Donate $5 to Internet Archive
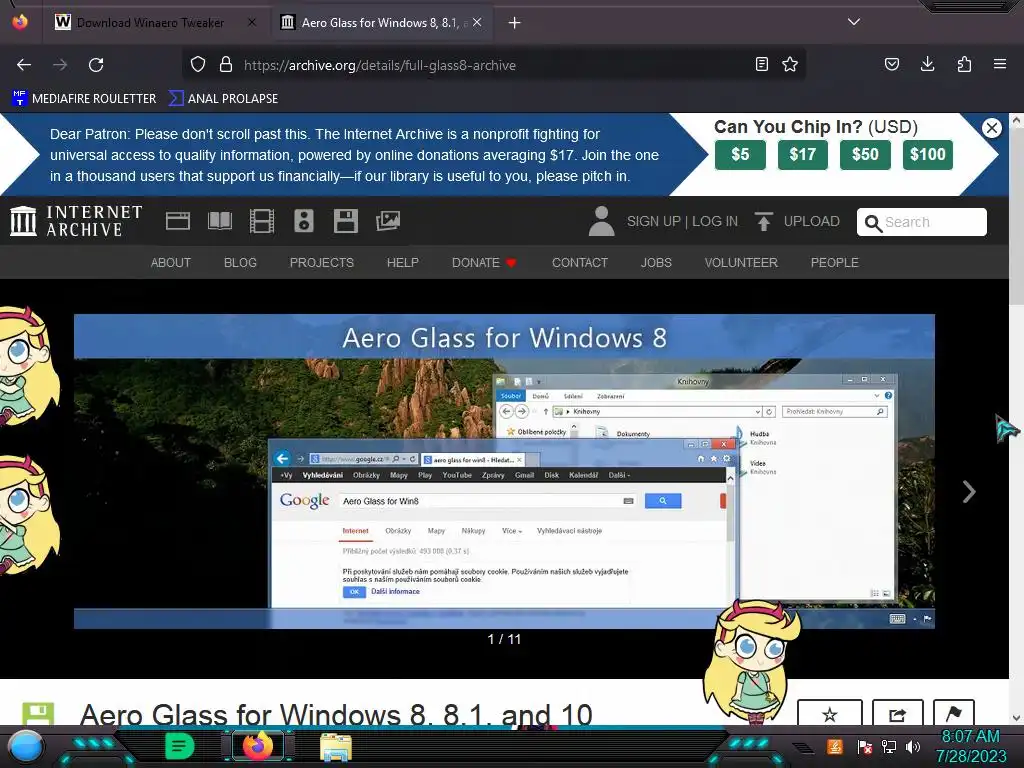Screen dimensions: 1024x768 (x=740, y=155)
